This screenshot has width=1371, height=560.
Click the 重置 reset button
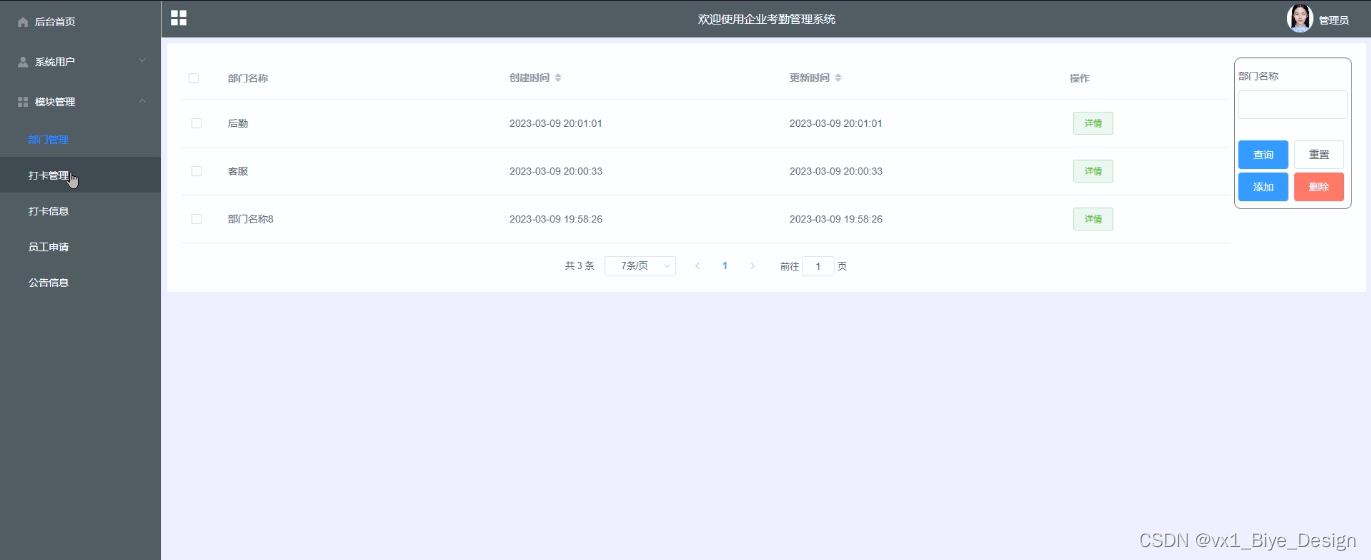point(1319,155)
